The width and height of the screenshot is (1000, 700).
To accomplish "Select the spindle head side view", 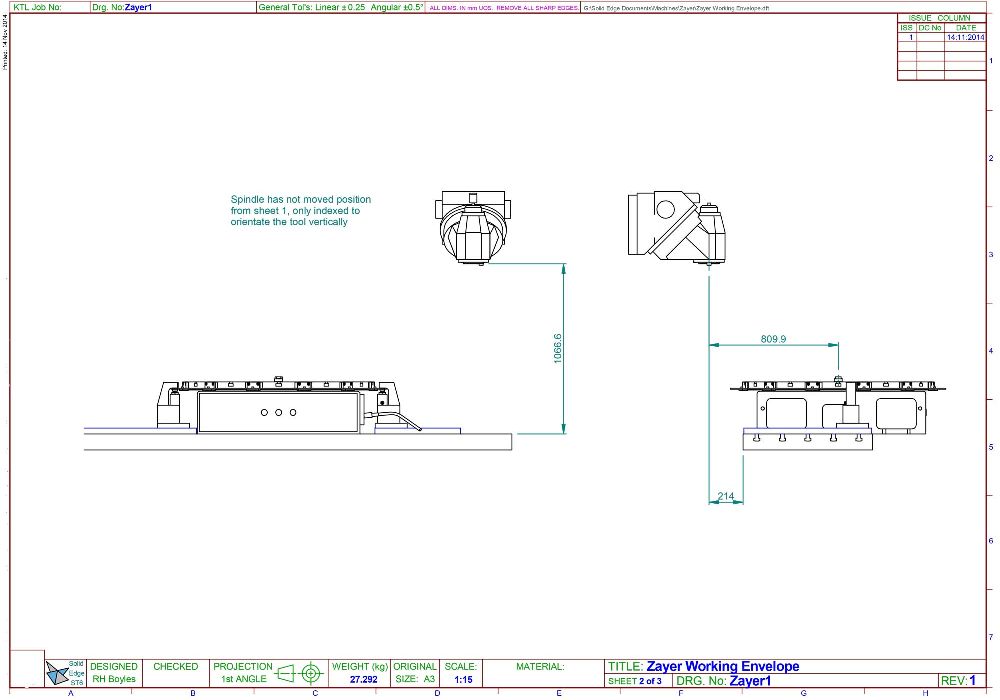I will 677,227.
